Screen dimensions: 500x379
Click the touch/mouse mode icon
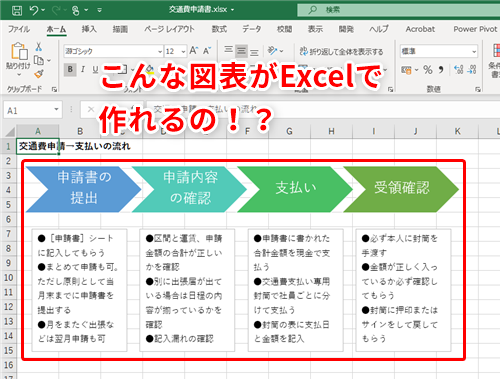pos(76,10)
